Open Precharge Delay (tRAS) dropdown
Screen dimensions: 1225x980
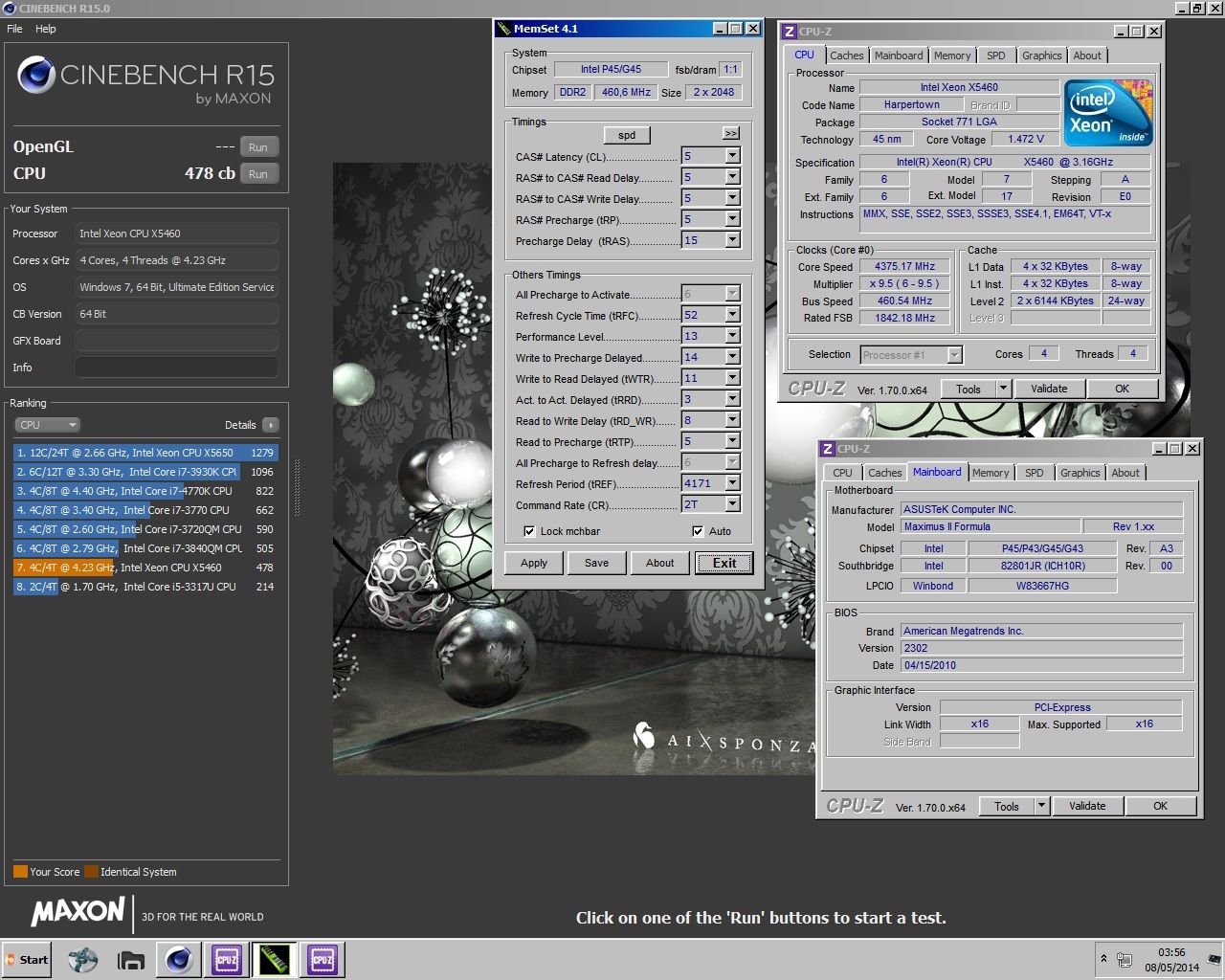732,240
